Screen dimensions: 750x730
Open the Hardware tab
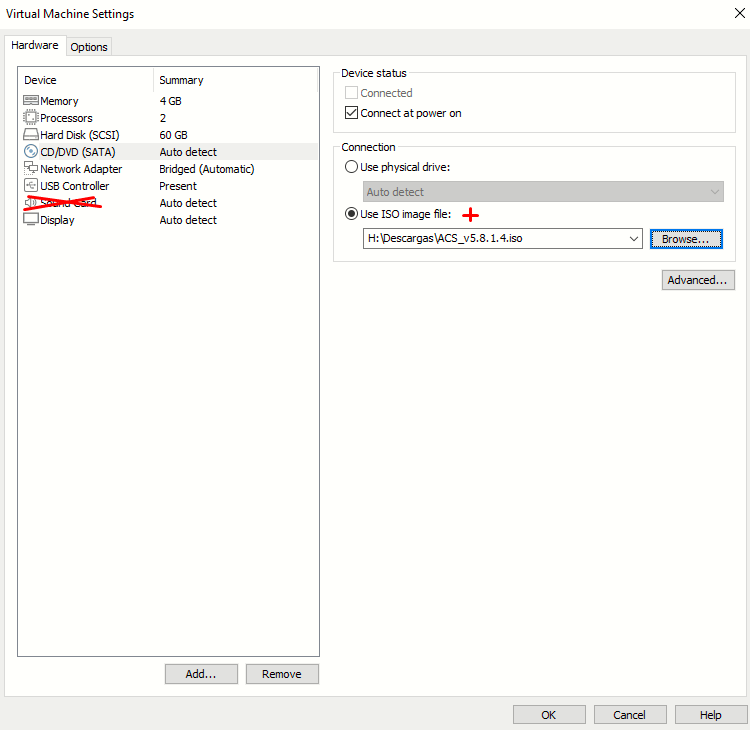[35, 45]
